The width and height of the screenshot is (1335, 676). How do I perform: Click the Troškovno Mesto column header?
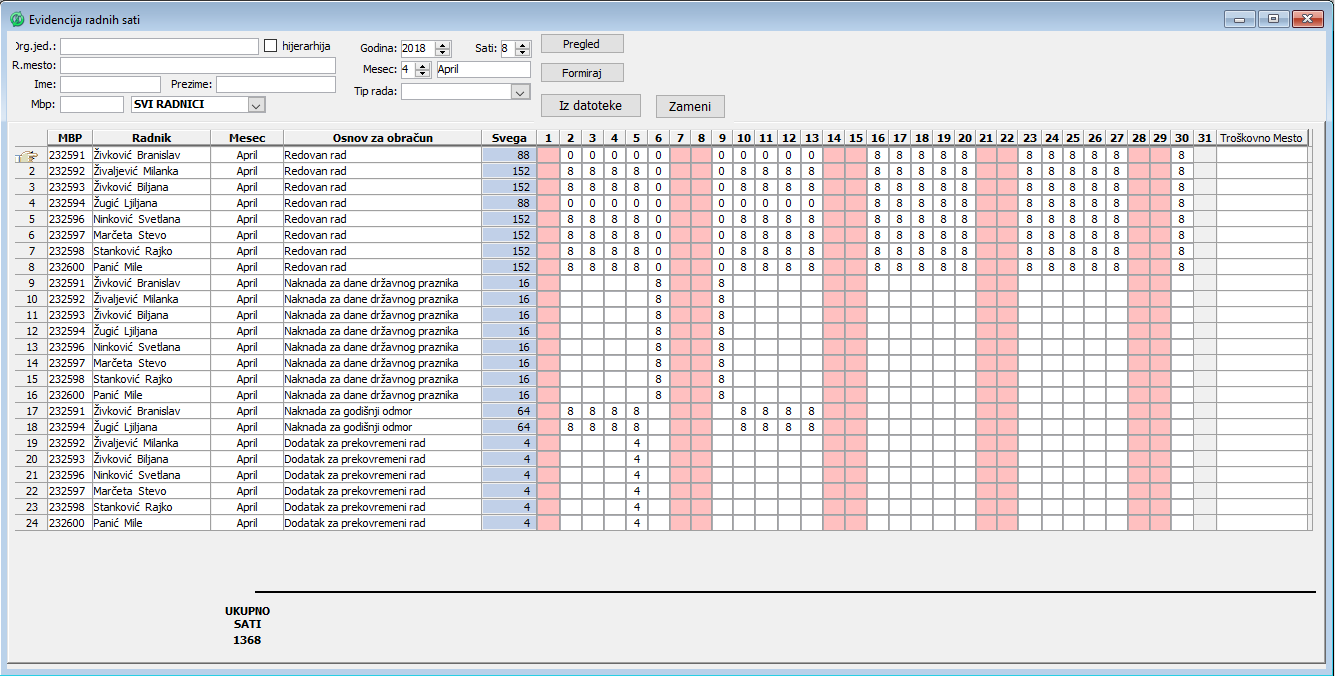tap(1262, 138)
